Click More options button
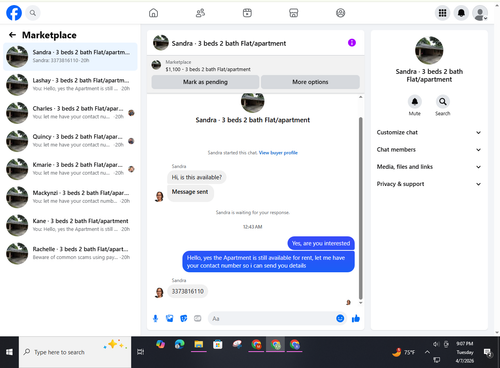Screen dimensions: 500x368 click(310, 82)
